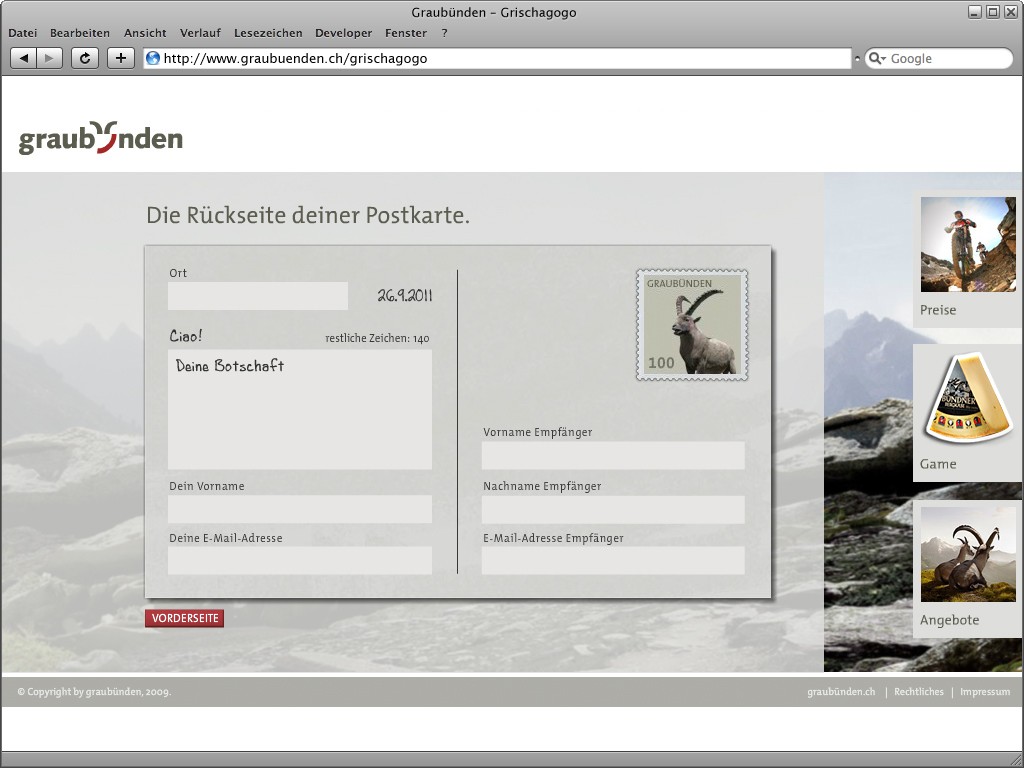Click the ibex Angebote thumbnail
The image size is (1024, 768).
click(968, 554)
